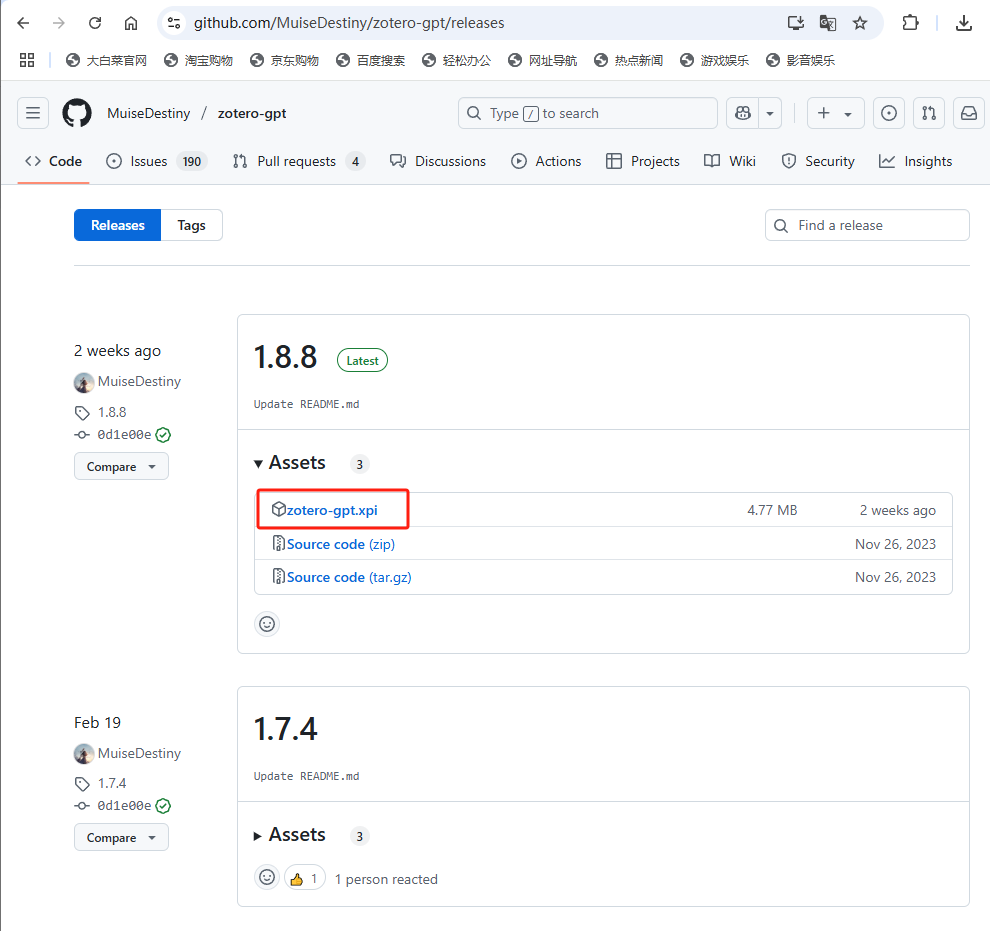View verified check for 1.8.8 commit

pos(164,435)
